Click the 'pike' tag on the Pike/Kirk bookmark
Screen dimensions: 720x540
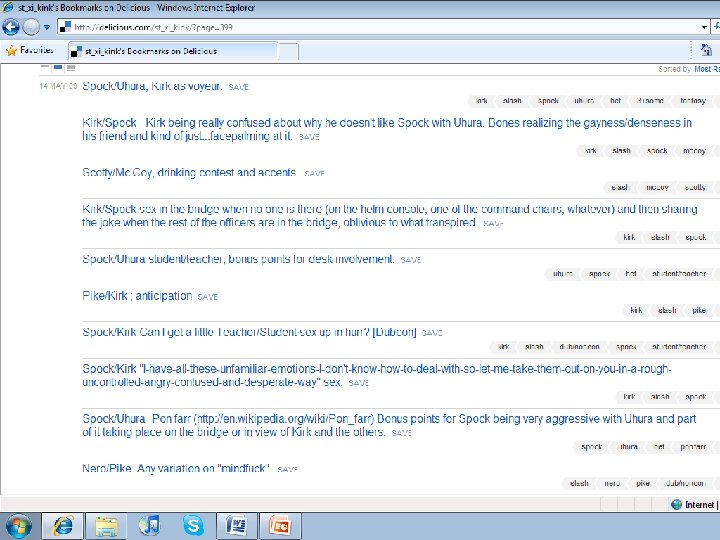pyautogui.click(x=699, y=310)
